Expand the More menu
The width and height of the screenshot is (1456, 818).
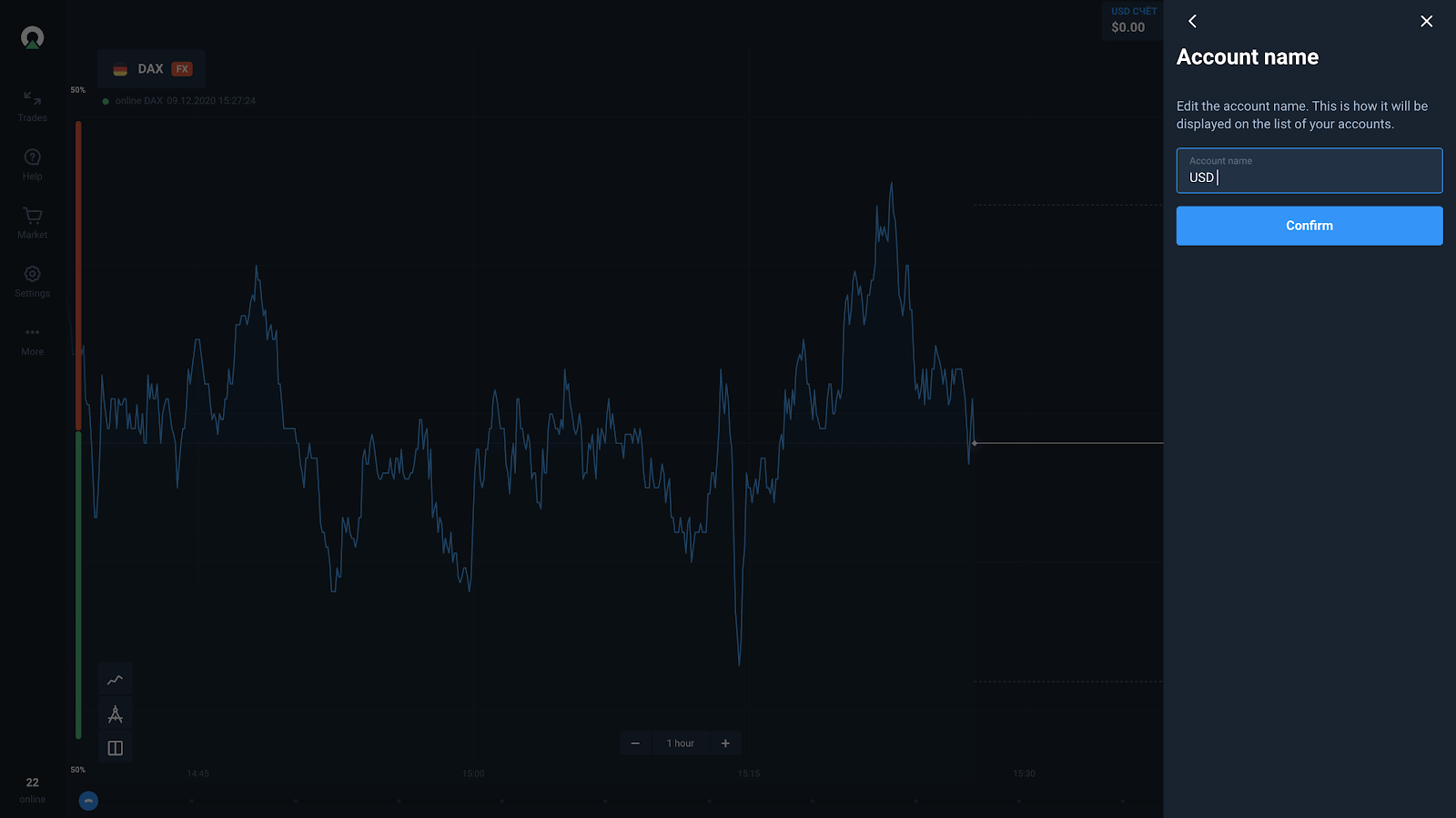tap(33, 339)
